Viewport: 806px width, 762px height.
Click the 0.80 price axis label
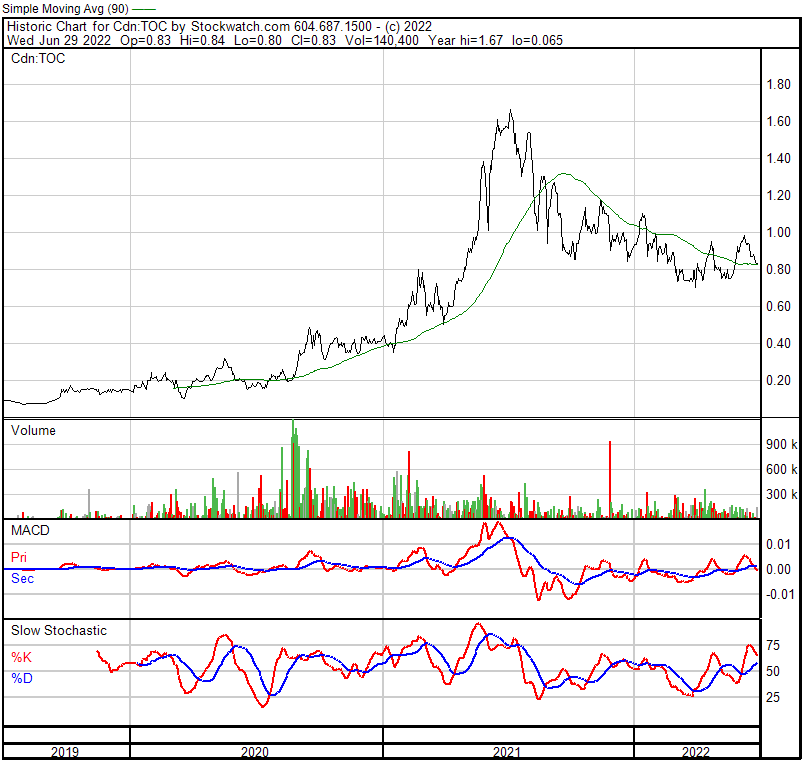click(778, 270)
